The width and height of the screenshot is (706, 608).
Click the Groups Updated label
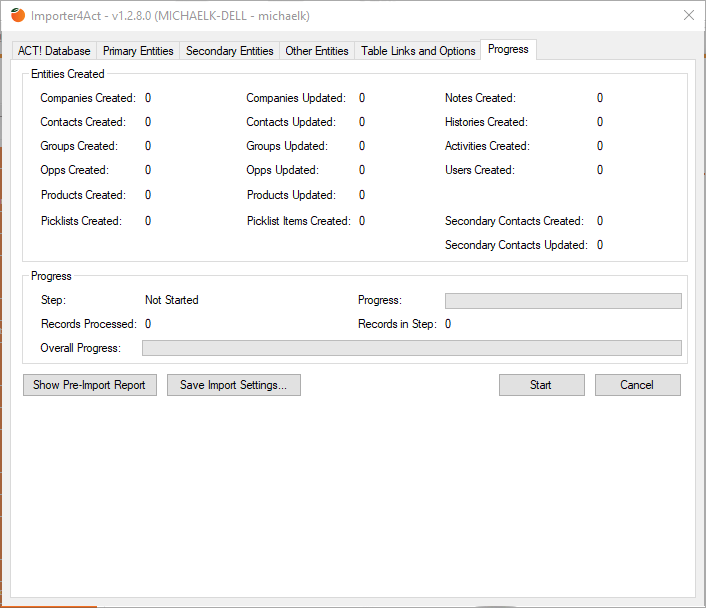pyautogui.click(x=287, y=146)
